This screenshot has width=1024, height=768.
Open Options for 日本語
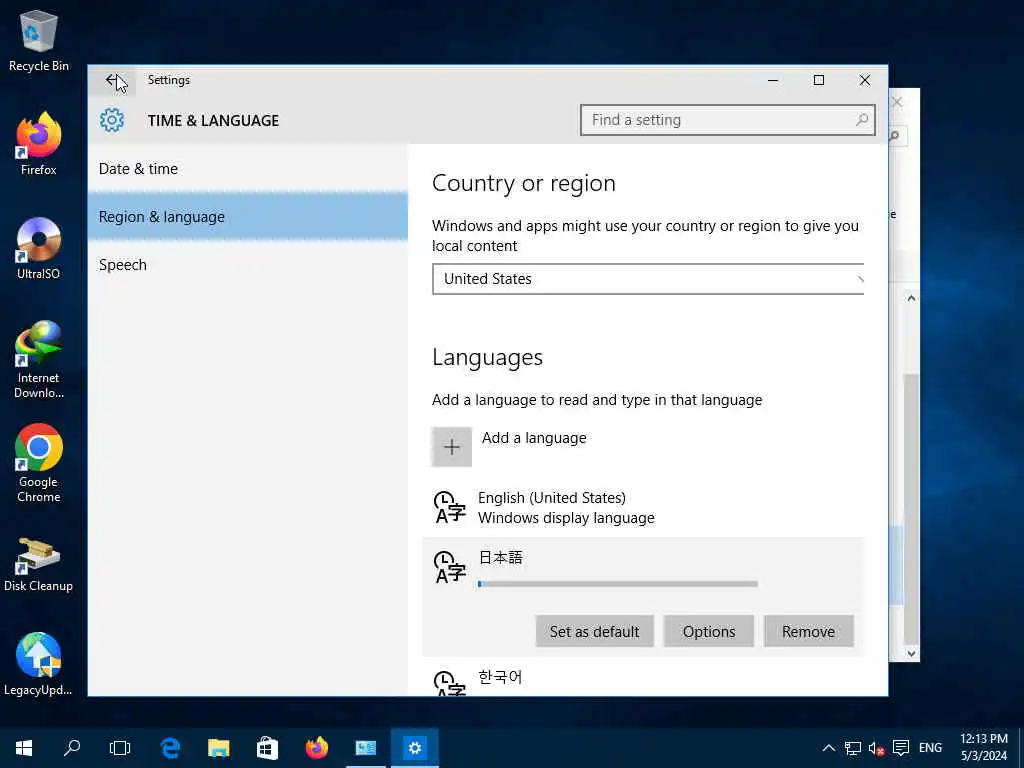point(709,632)
